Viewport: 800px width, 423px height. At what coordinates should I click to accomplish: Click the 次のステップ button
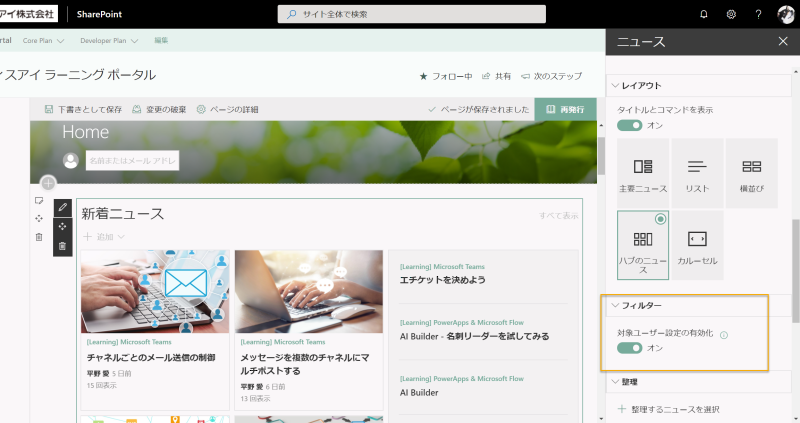pos(552,76)
